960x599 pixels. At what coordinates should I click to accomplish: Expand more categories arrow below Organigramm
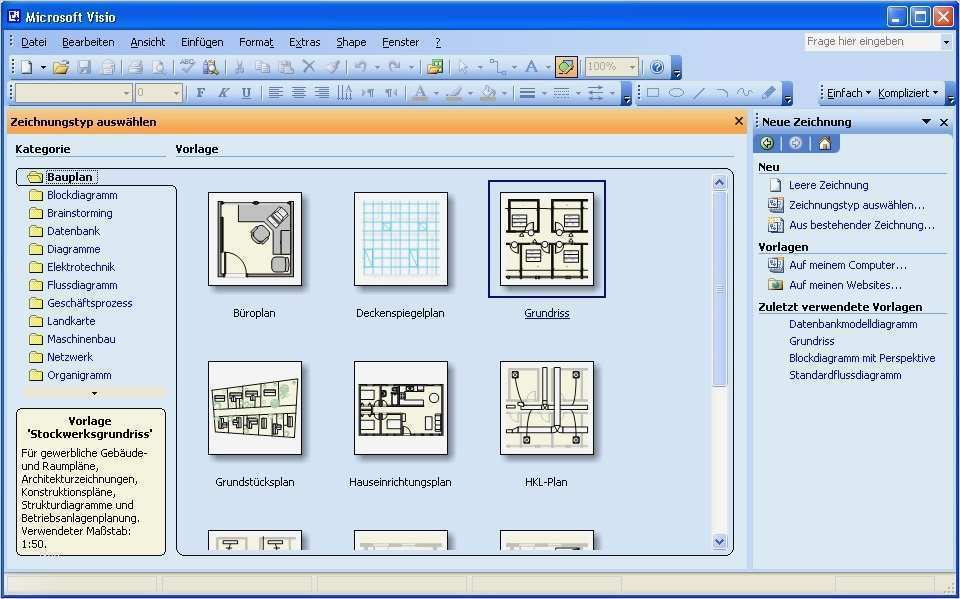94,393
